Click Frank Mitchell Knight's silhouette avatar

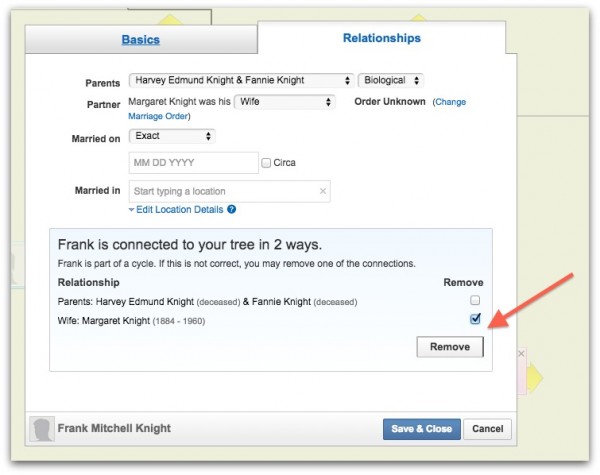[x=42, y=429]
